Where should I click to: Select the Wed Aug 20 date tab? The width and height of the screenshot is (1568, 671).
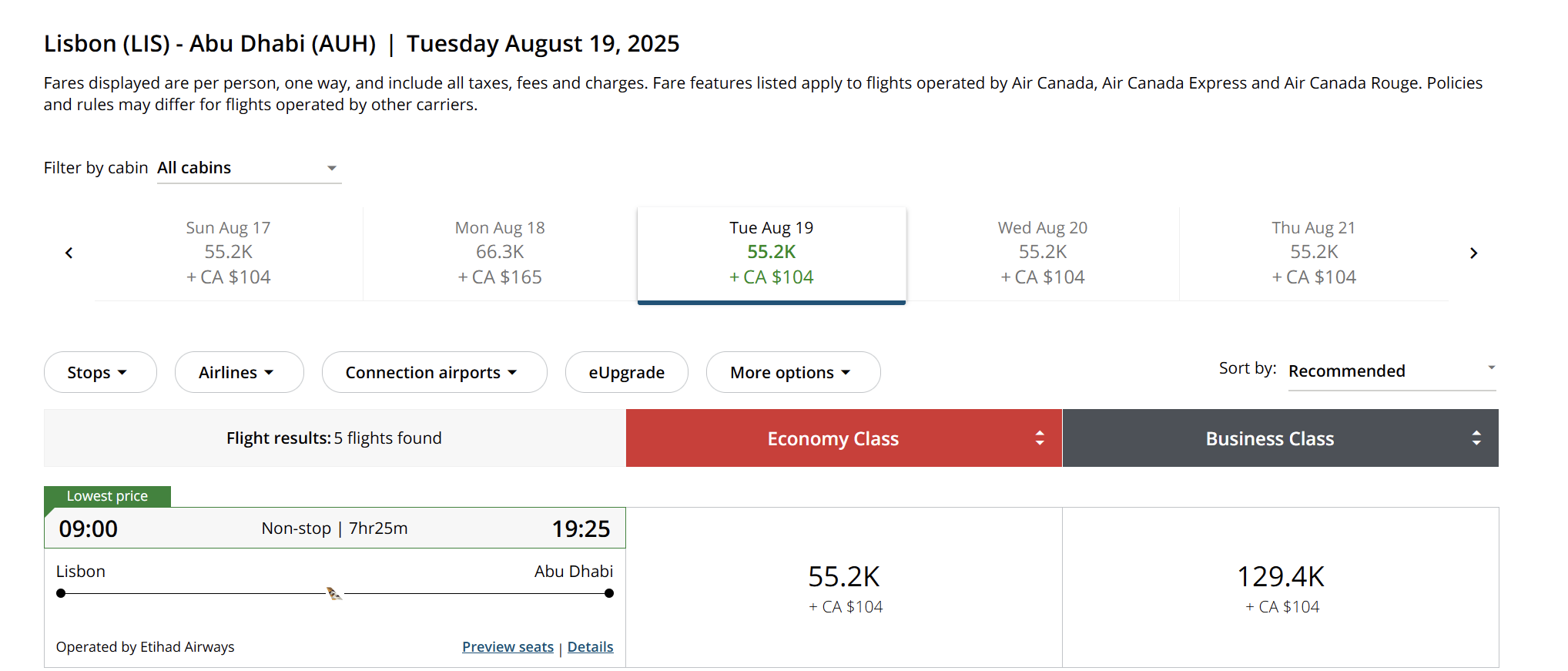click(1043, 253)
